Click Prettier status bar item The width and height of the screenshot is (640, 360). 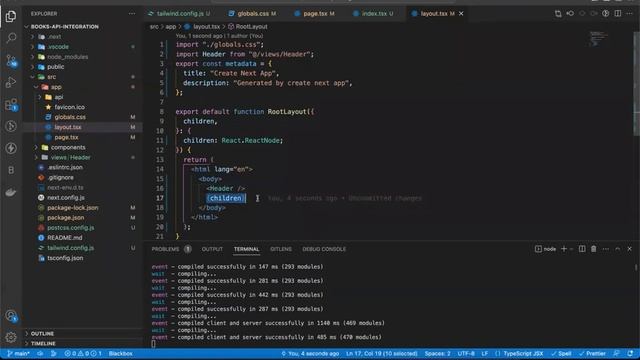pos(592,353)
